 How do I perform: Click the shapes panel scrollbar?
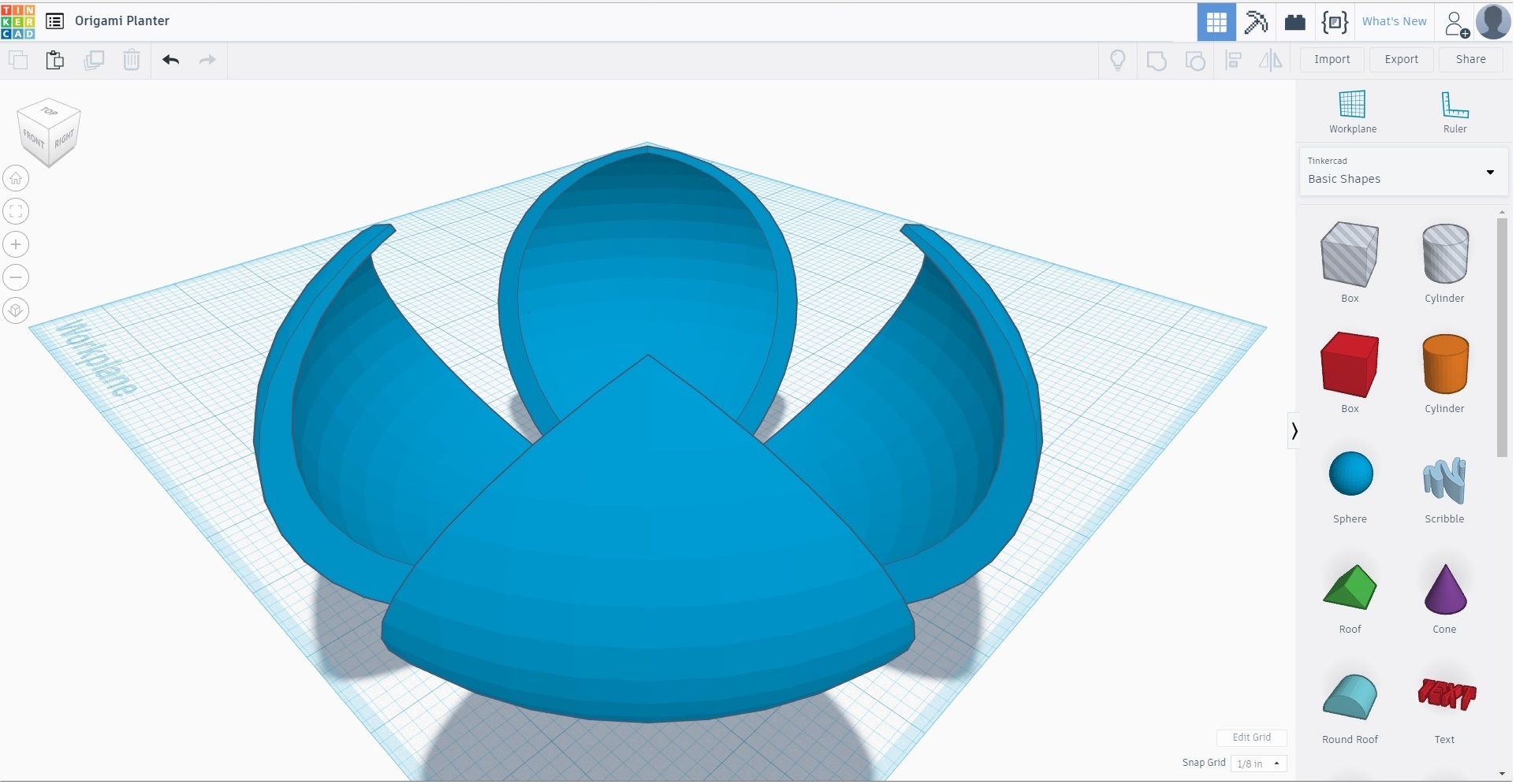1502,337
